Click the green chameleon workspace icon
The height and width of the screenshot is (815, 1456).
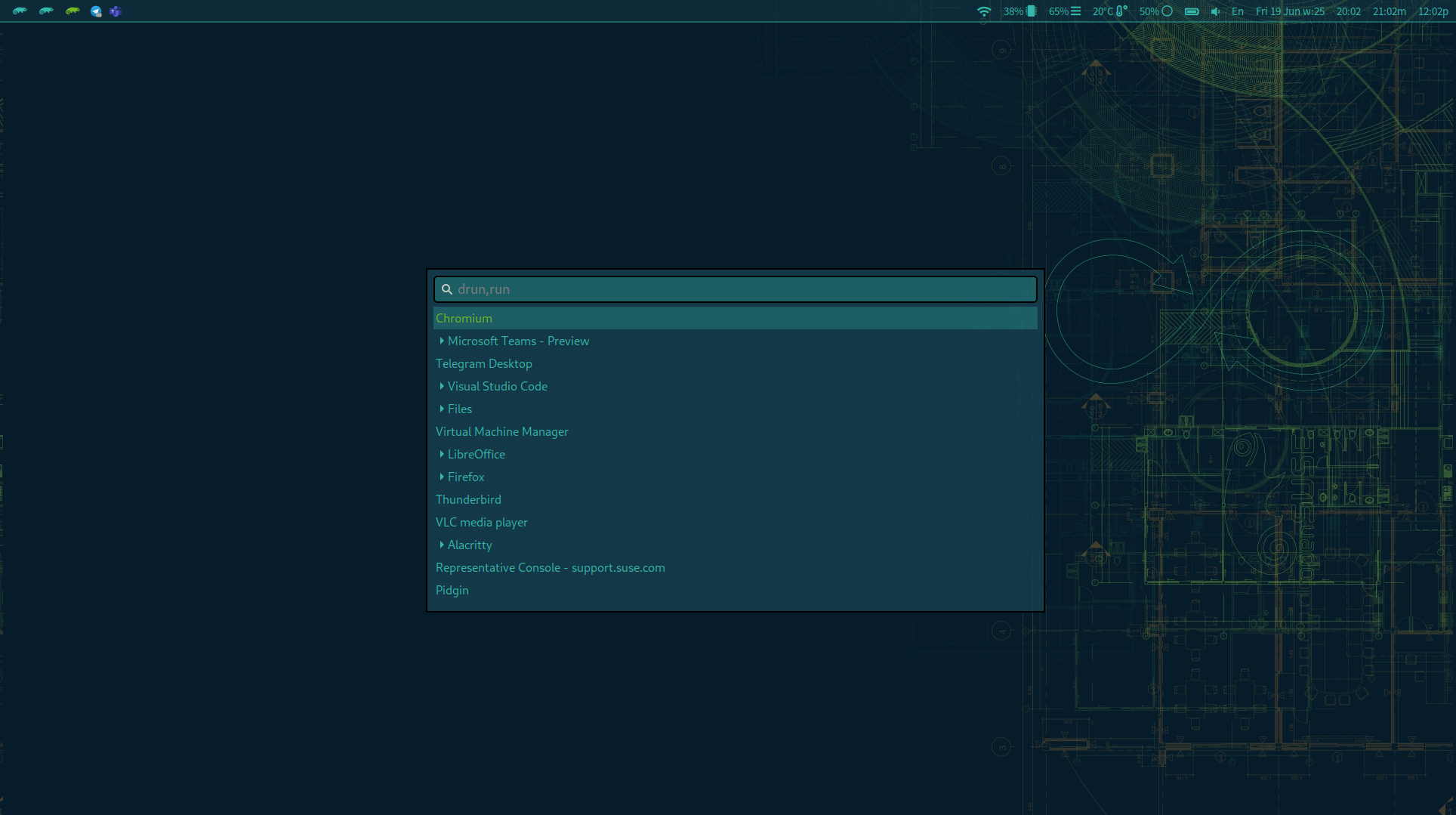click(x=72, y=11)
